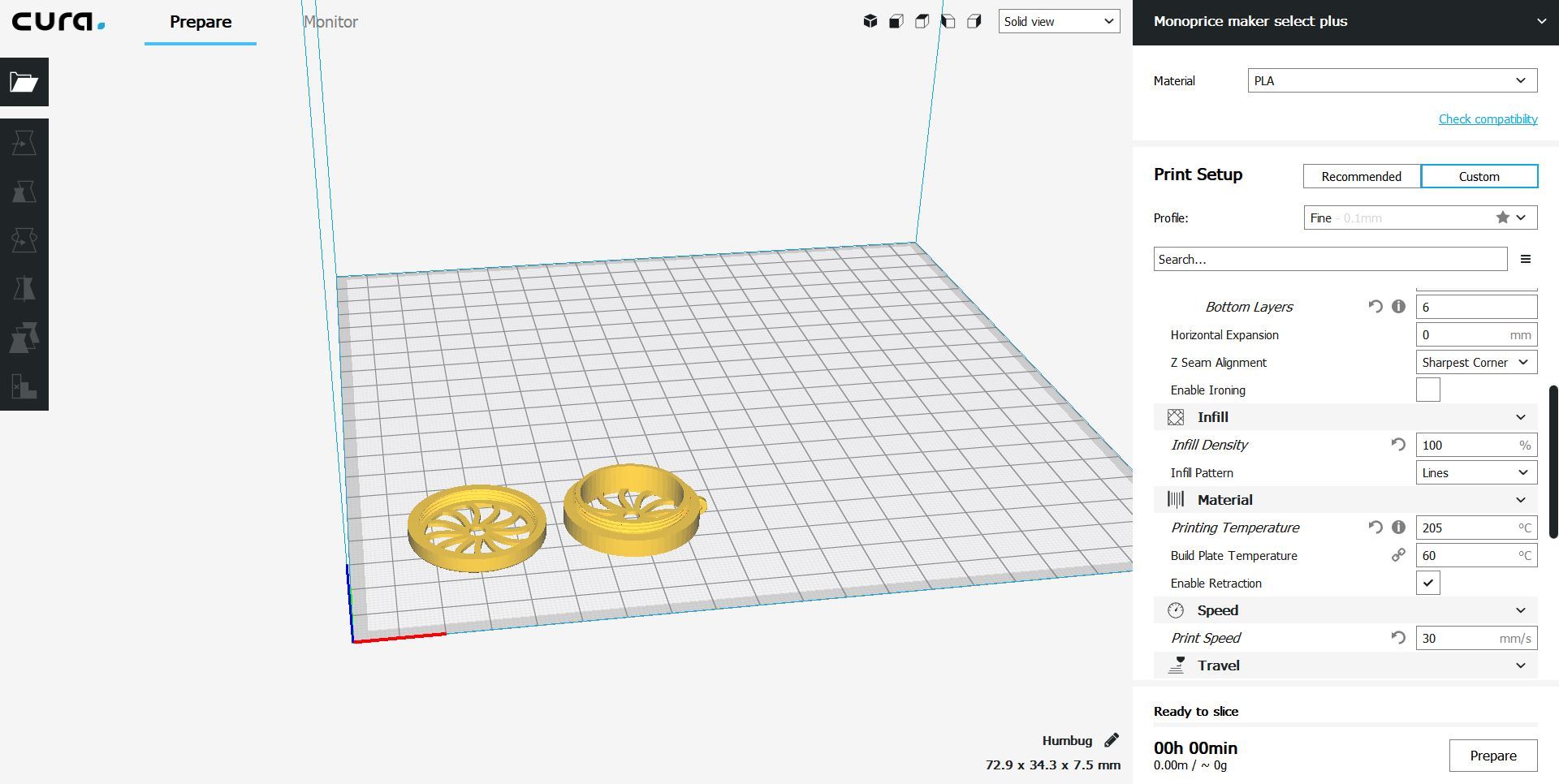This screenshot has height=784, width=1559.
Task: Select the Support Blocker tool
Action: coord(24,386)
